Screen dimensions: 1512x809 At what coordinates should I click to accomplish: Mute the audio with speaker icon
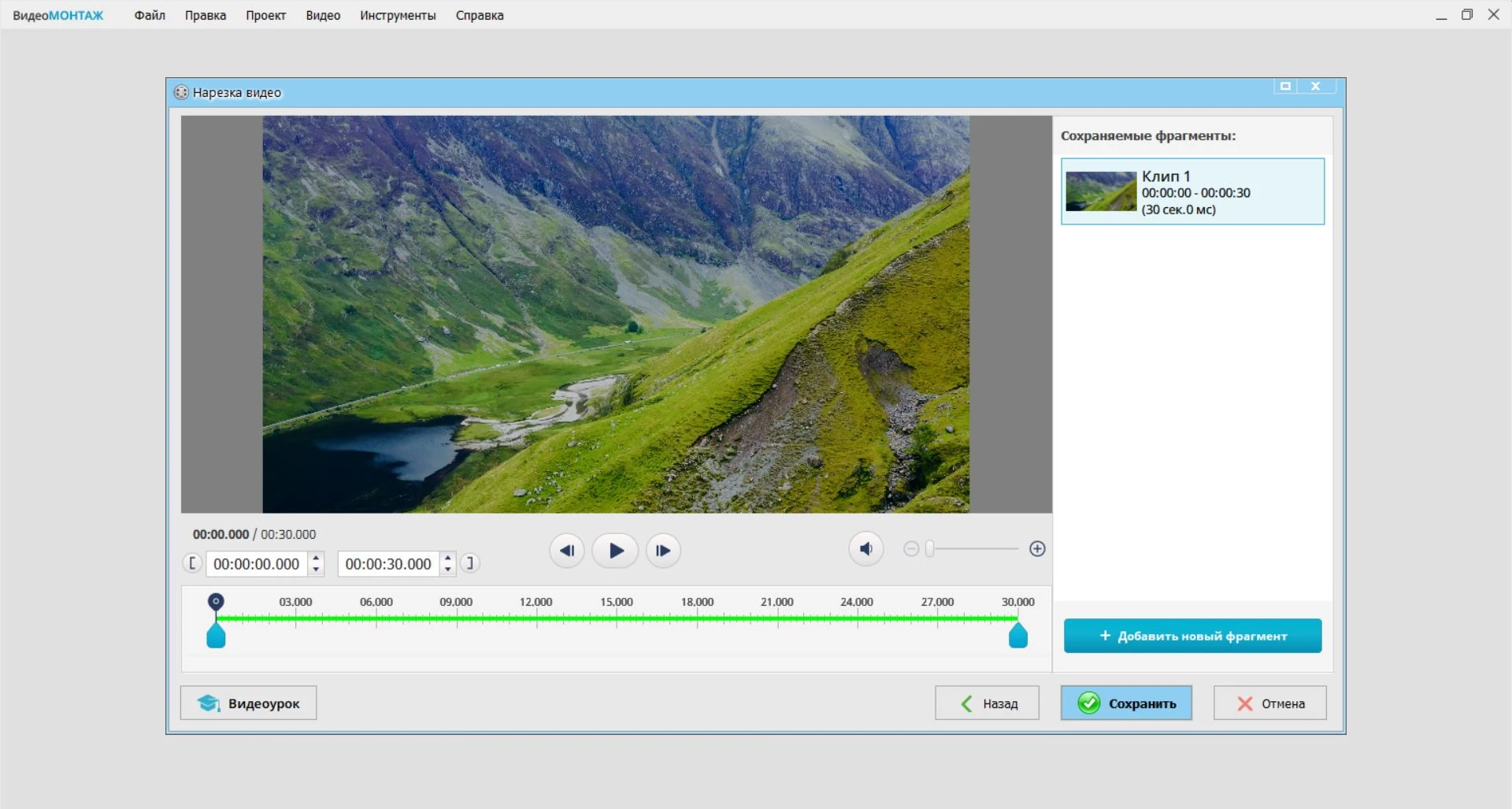pos(866,549)
